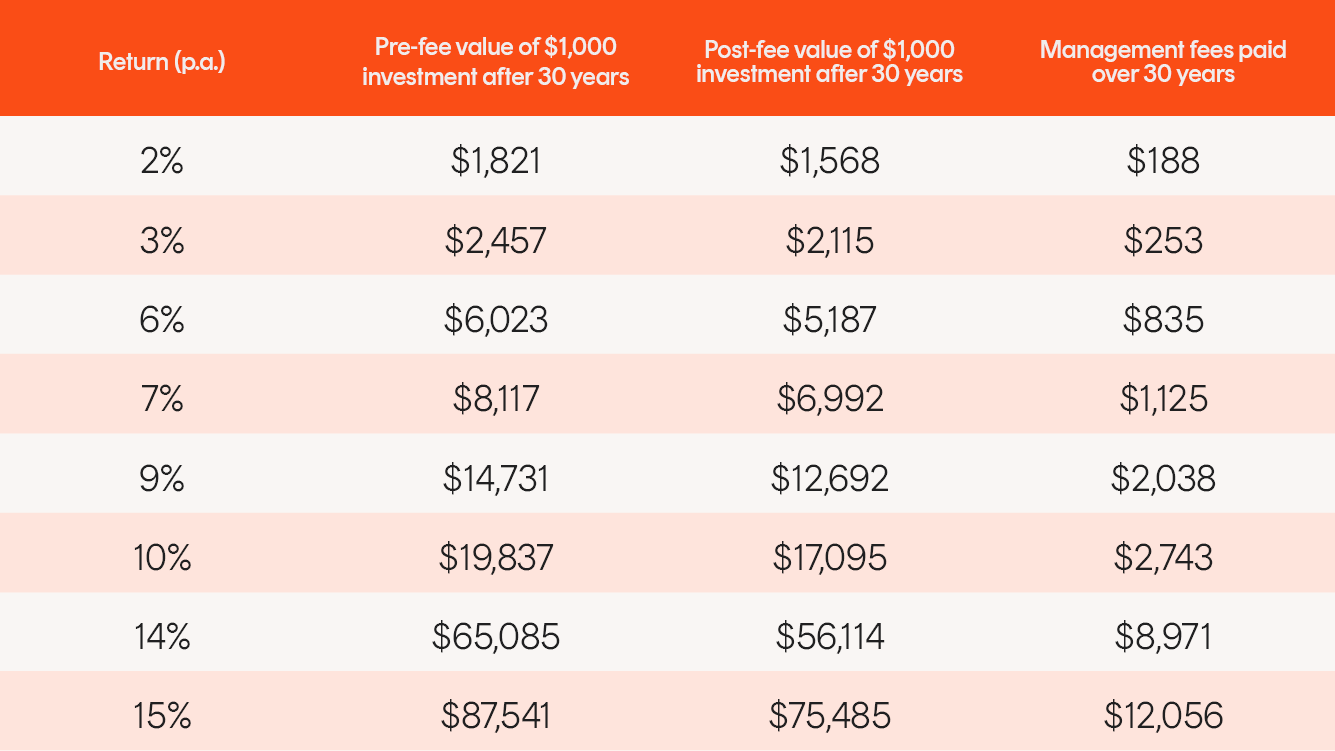
Task: Click the $2,115 post-fee value
Action: point(830,240)
